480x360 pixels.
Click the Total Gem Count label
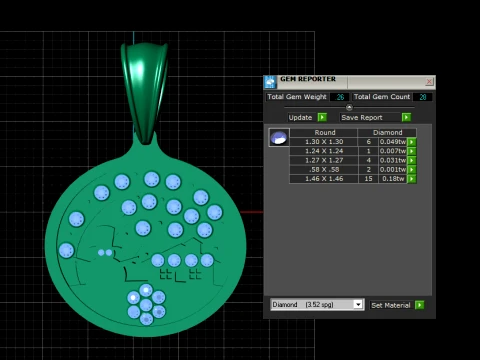coord(382,97)
